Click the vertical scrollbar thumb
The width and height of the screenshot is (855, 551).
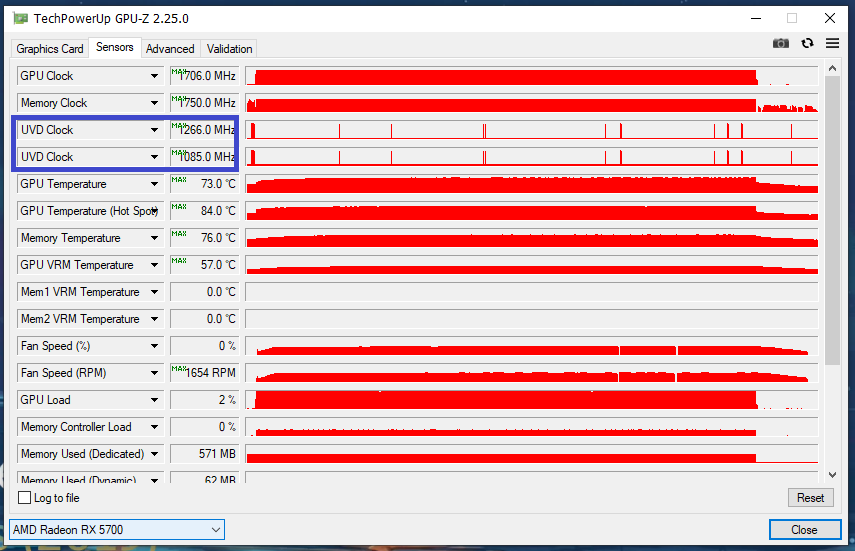832,220
